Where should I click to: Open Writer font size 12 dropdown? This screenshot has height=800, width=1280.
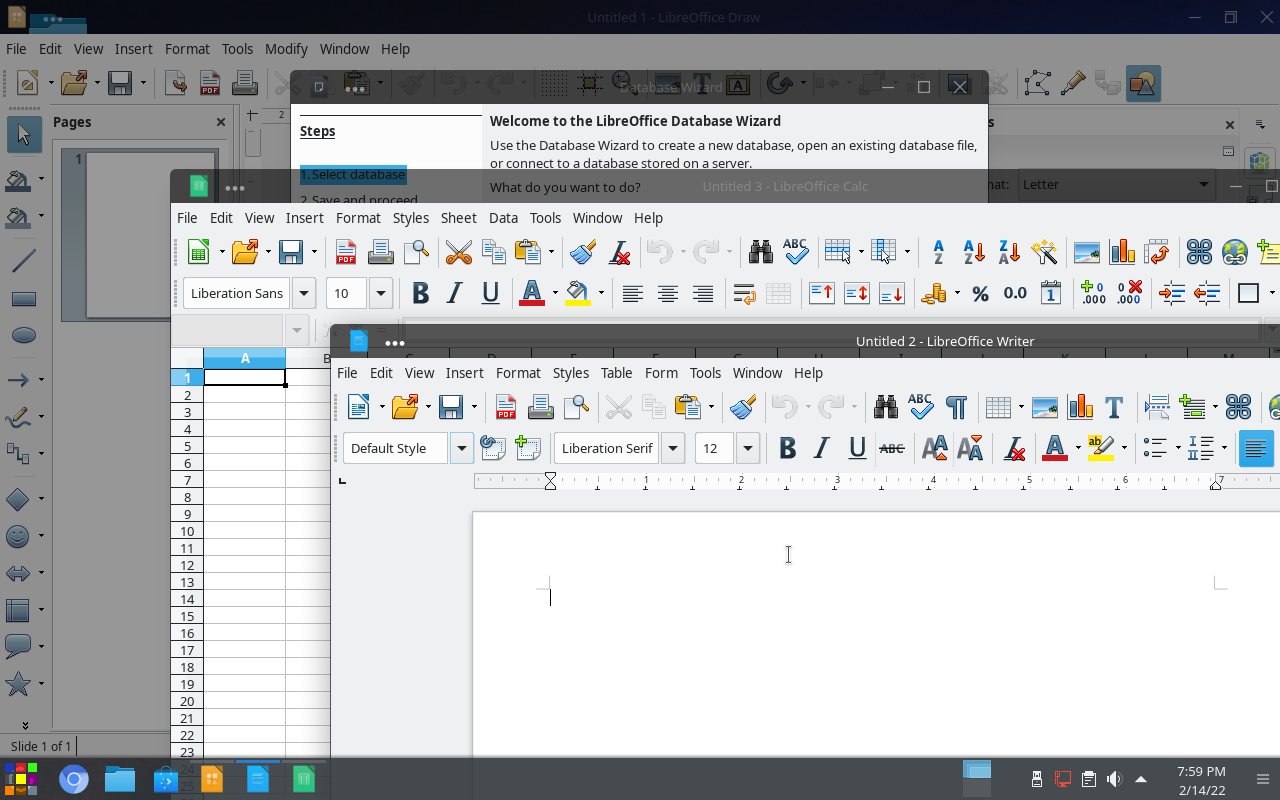point(748,449)
